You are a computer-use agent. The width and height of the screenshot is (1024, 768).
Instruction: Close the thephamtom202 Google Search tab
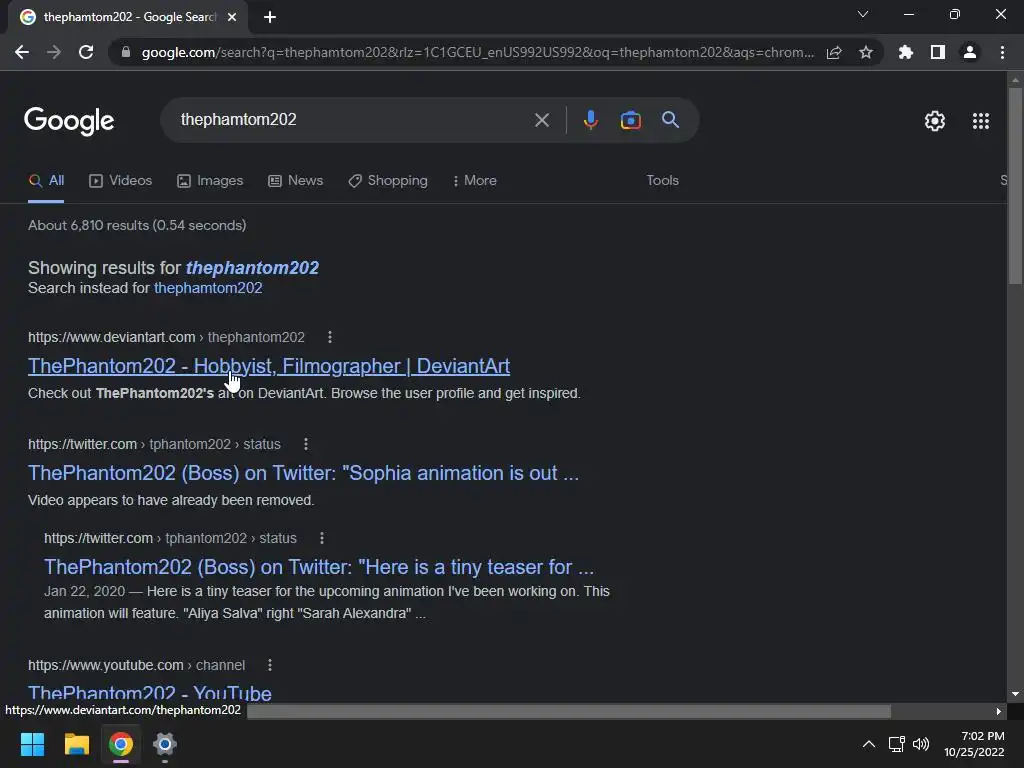tap(232, 18)
